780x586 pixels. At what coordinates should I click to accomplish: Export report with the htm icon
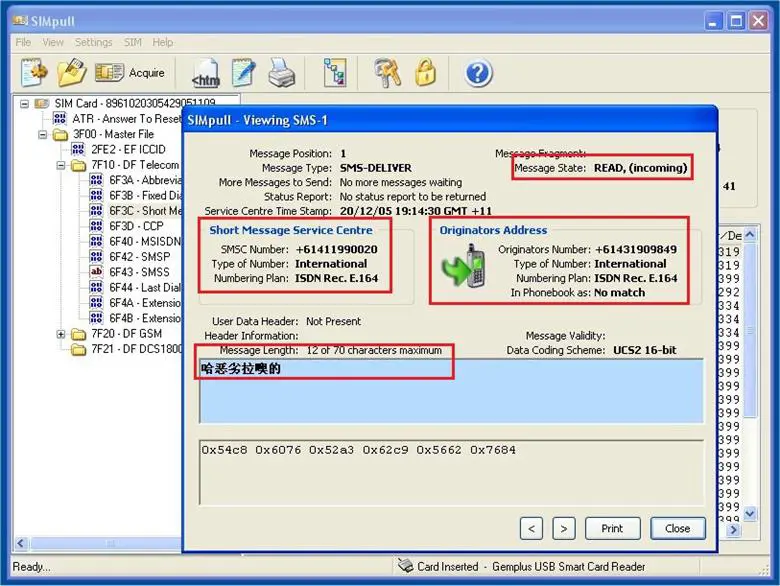click(206, 73)
